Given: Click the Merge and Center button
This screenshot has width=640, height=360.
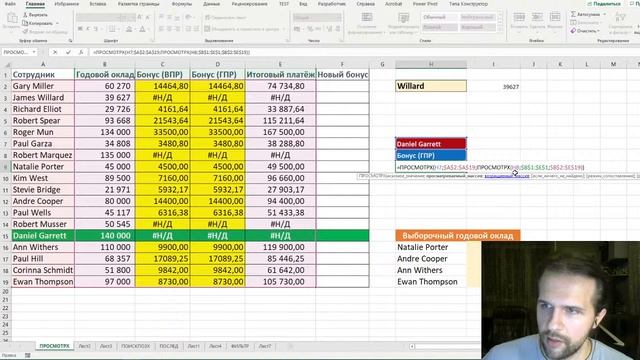Looking at the screenshot, I should click(242, 29).
